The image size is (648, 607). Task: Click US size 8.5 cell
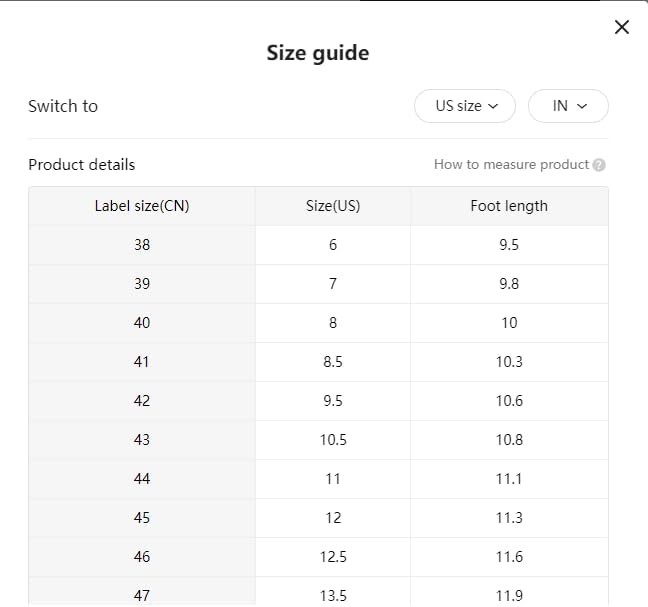(x=333, y=362)
